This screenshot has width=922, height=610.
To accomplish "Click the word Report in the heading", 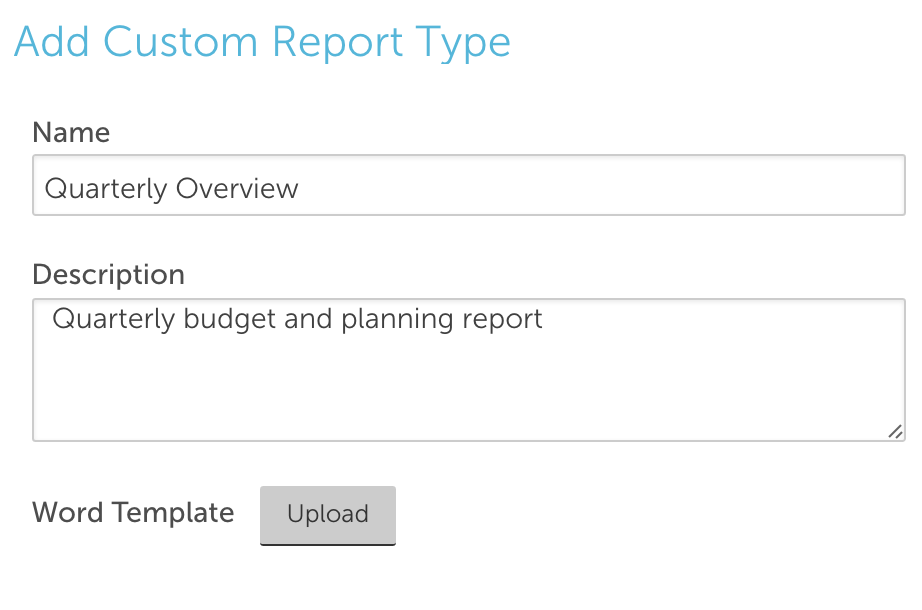I will click(334, 43).
